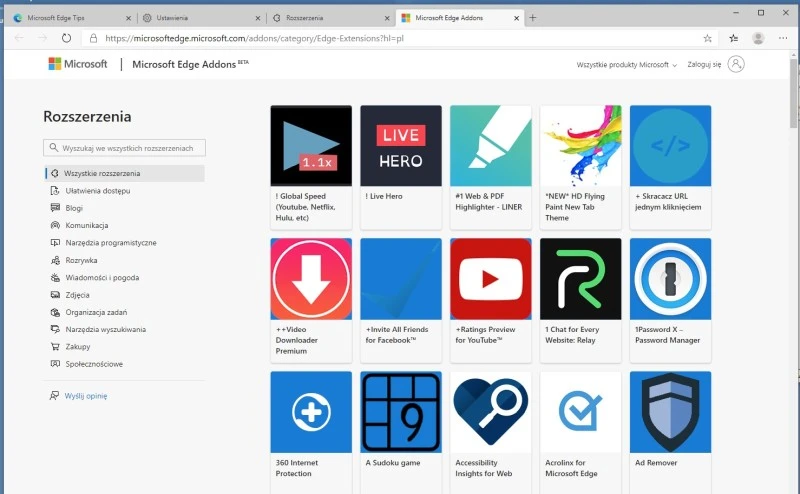The height and width of the screenshot is (494, 800).
Task: Click the search extensions input field
Action: pyautogui.click(x=124, y=148)
